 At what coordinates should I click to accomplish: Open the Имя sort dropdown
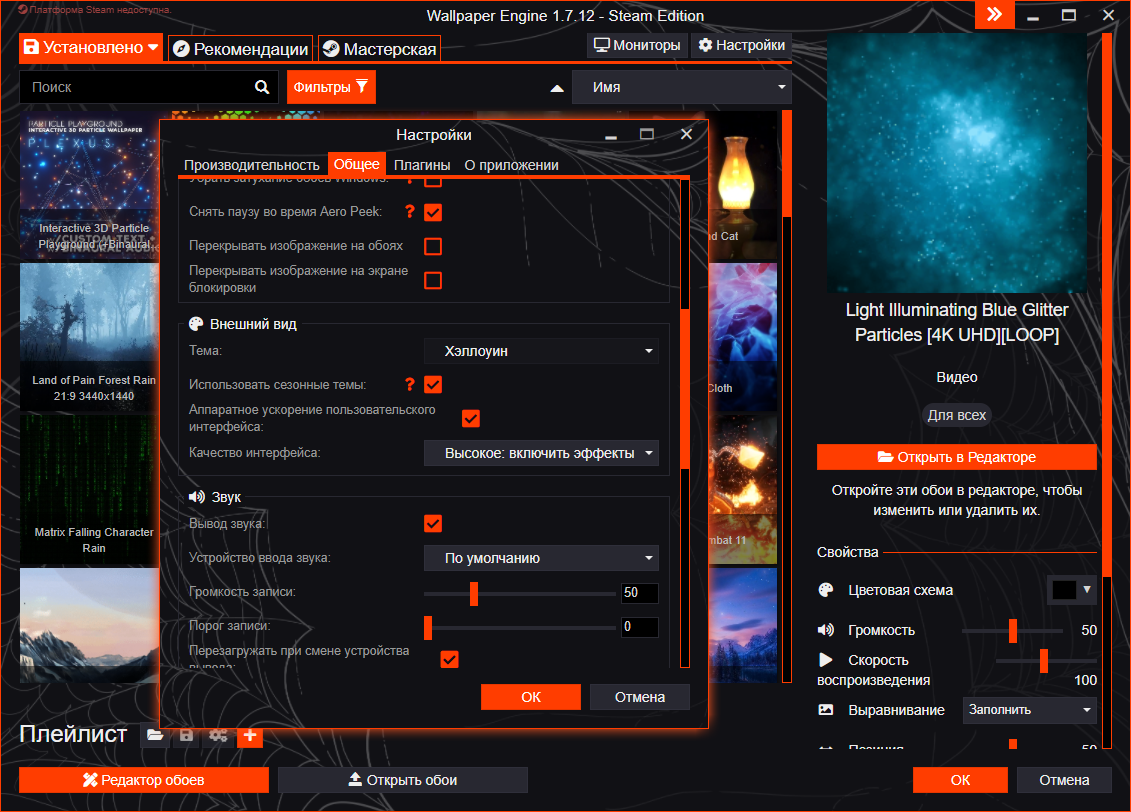[x=682, y=87]
